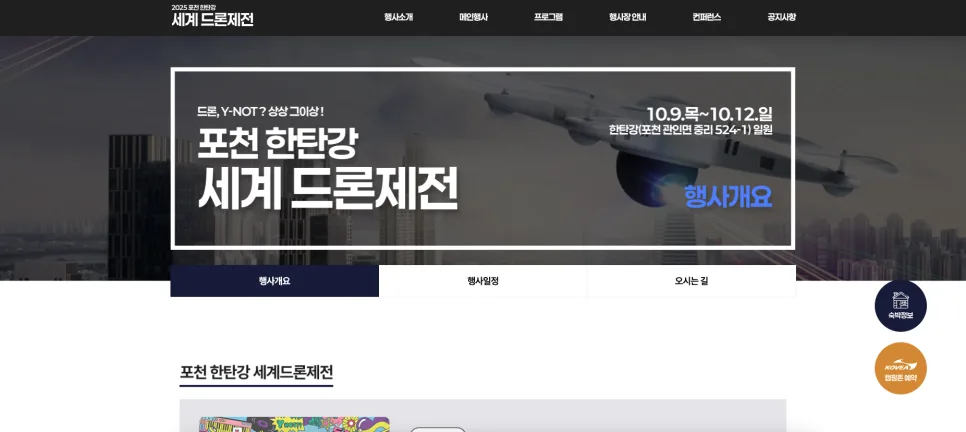Click the blue 행사개요 banner heading

[x=728, y=197]
